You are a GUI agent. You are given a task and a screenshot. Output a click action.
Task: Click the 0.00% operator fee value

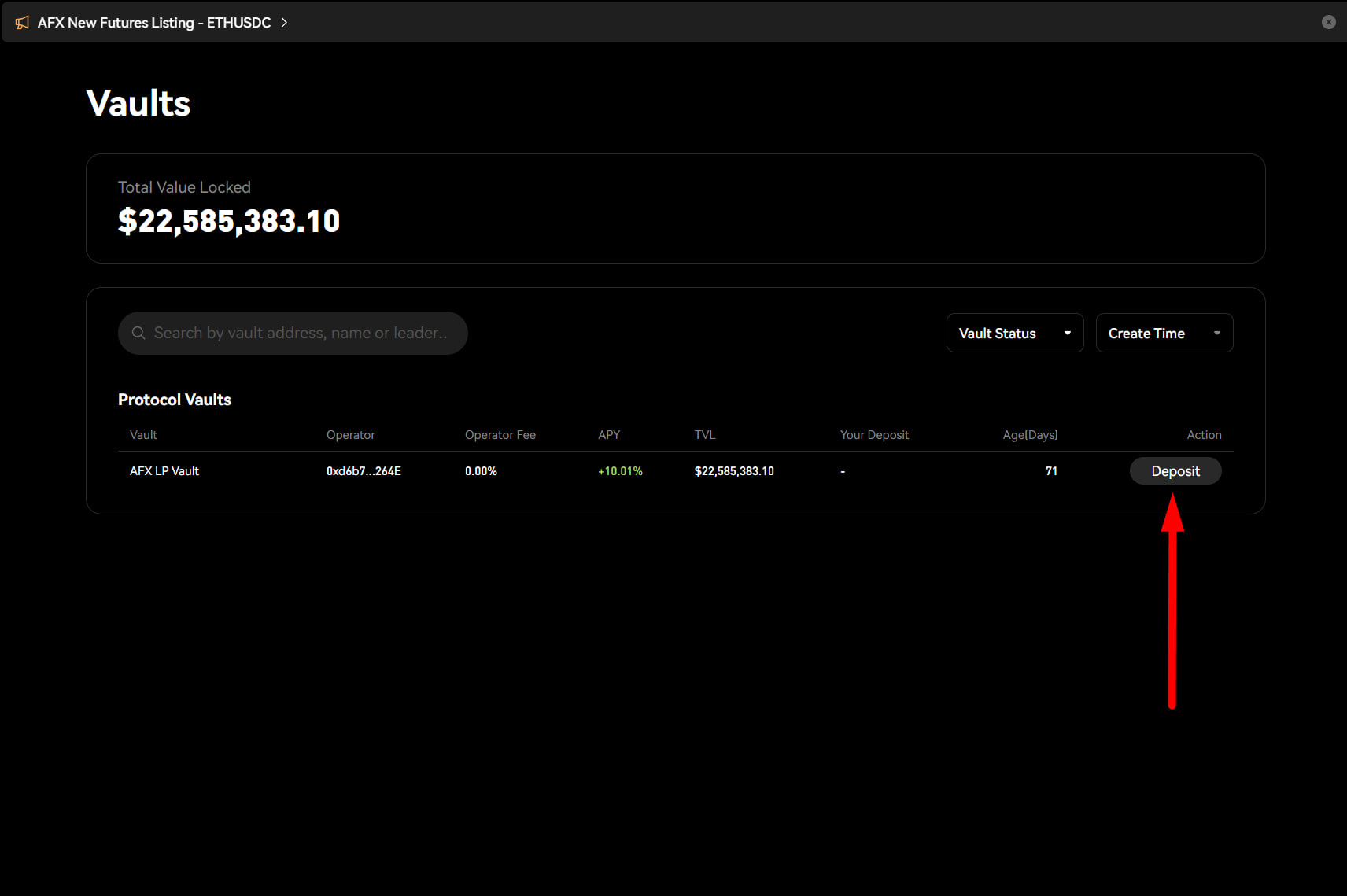point(481,471)
